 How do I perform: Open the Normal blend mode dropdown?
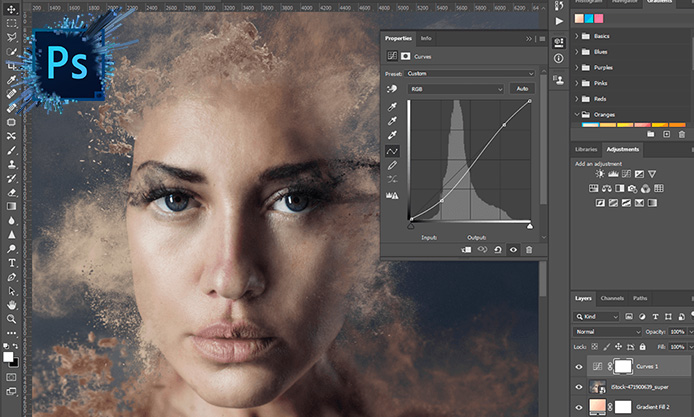click(607, 332)
